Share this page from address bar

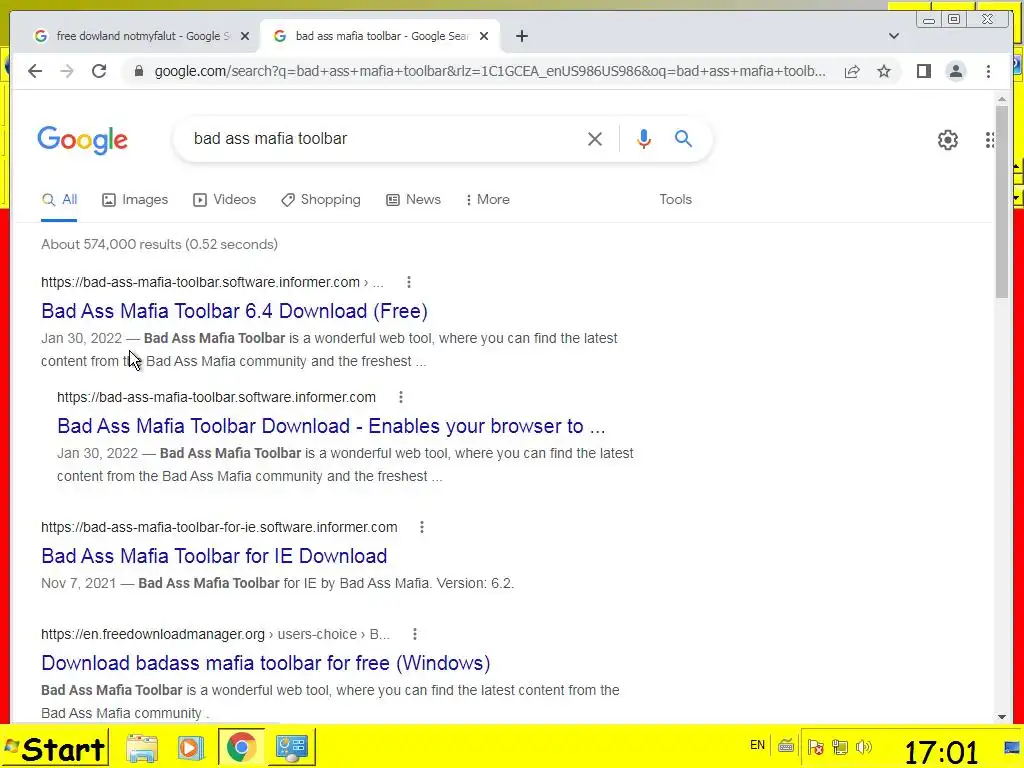tap(852, 71)
